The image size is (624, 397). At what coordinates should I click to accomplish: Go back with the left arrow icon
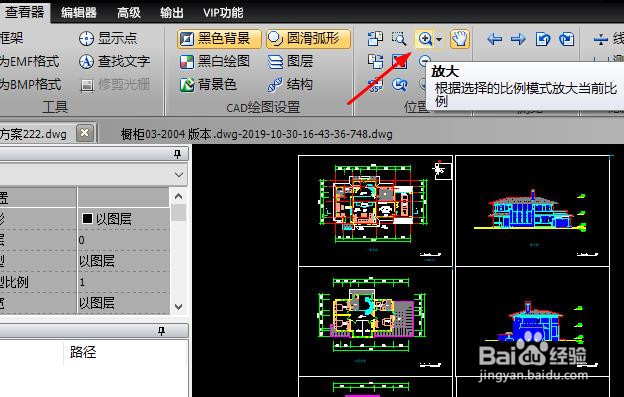(x=494, y=39)
